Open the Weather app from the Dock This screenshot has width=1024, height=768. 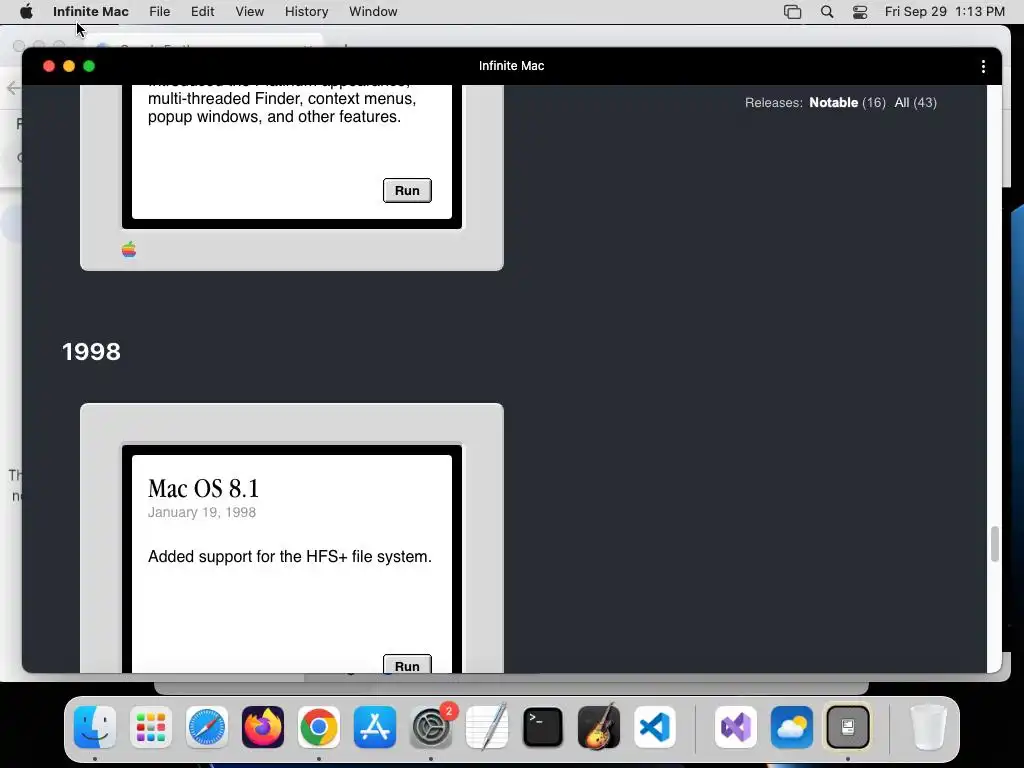792,727
